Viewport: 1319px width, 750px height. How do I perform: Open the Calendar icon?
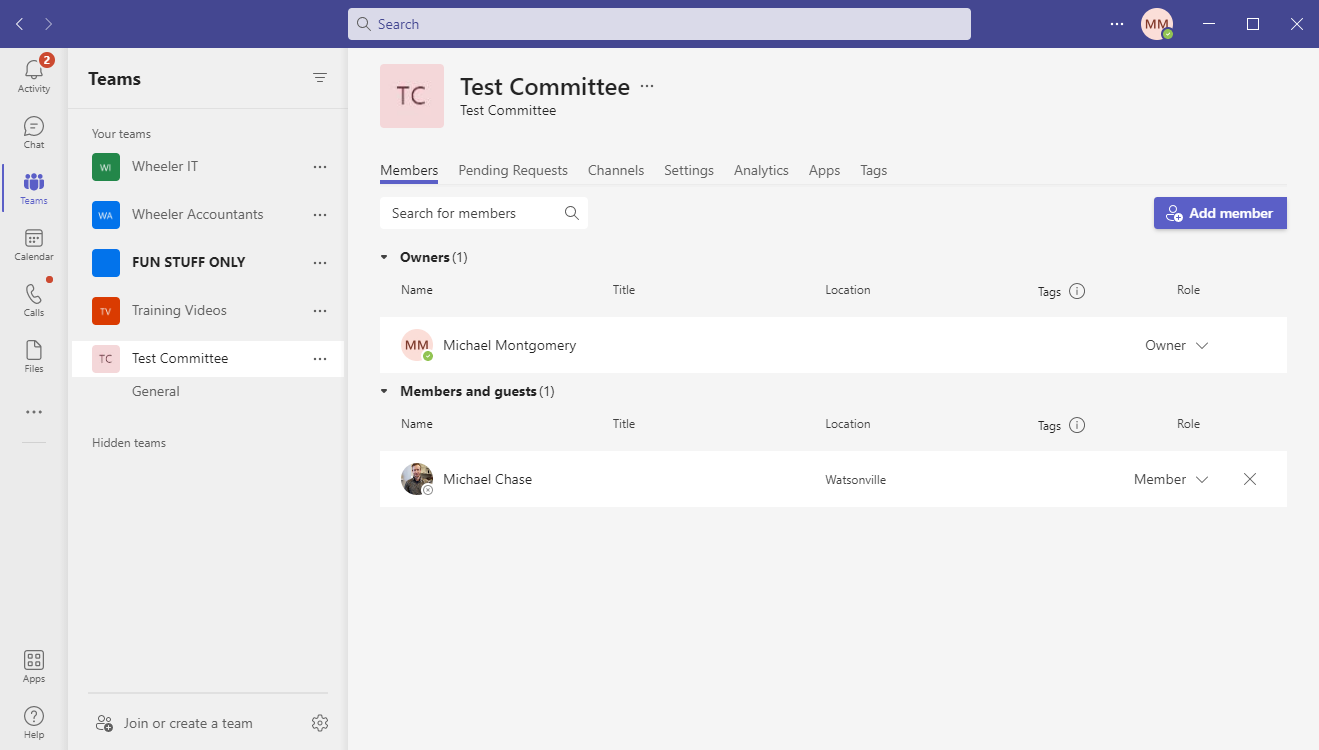pyautogui.click(x=34, y=244)
